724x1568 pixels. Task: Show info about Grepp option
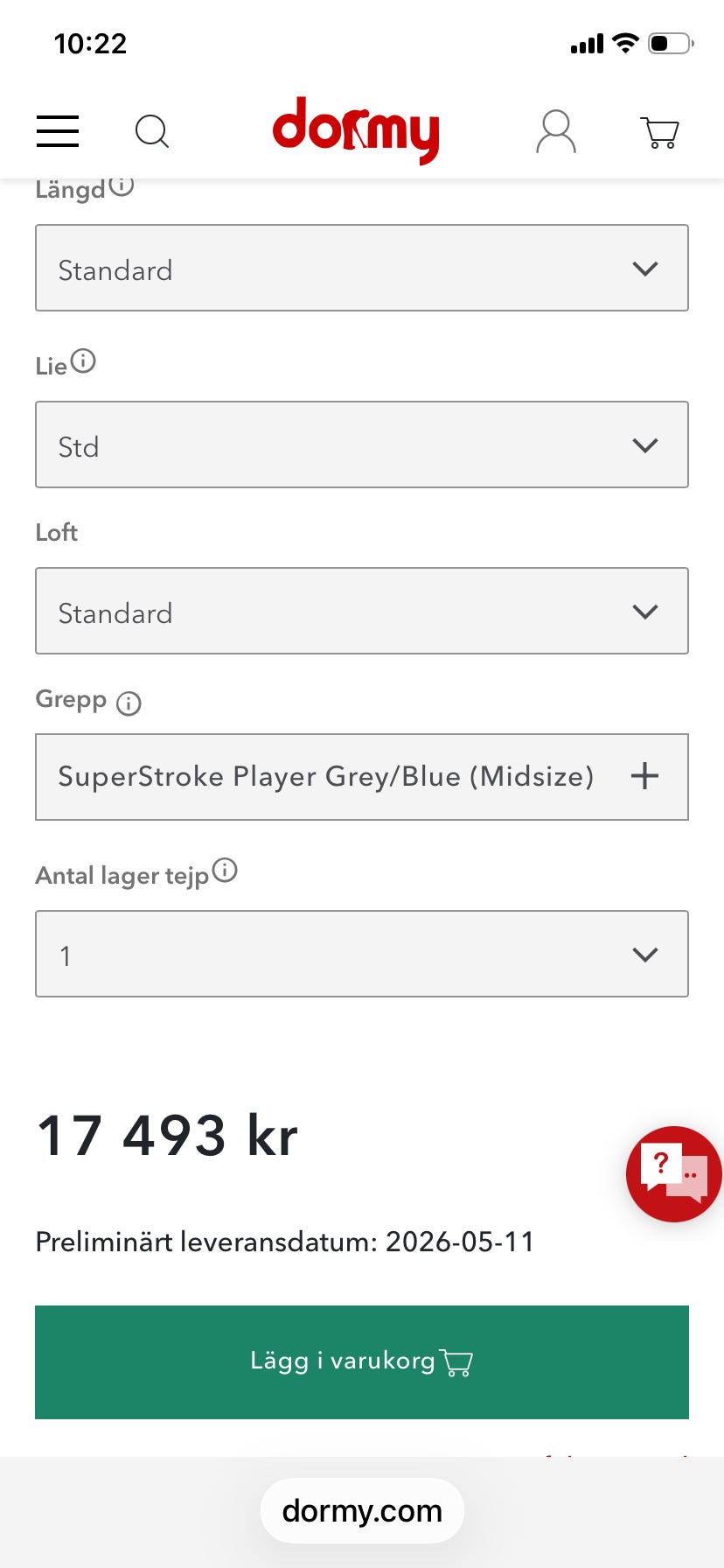tap(129, 703)
